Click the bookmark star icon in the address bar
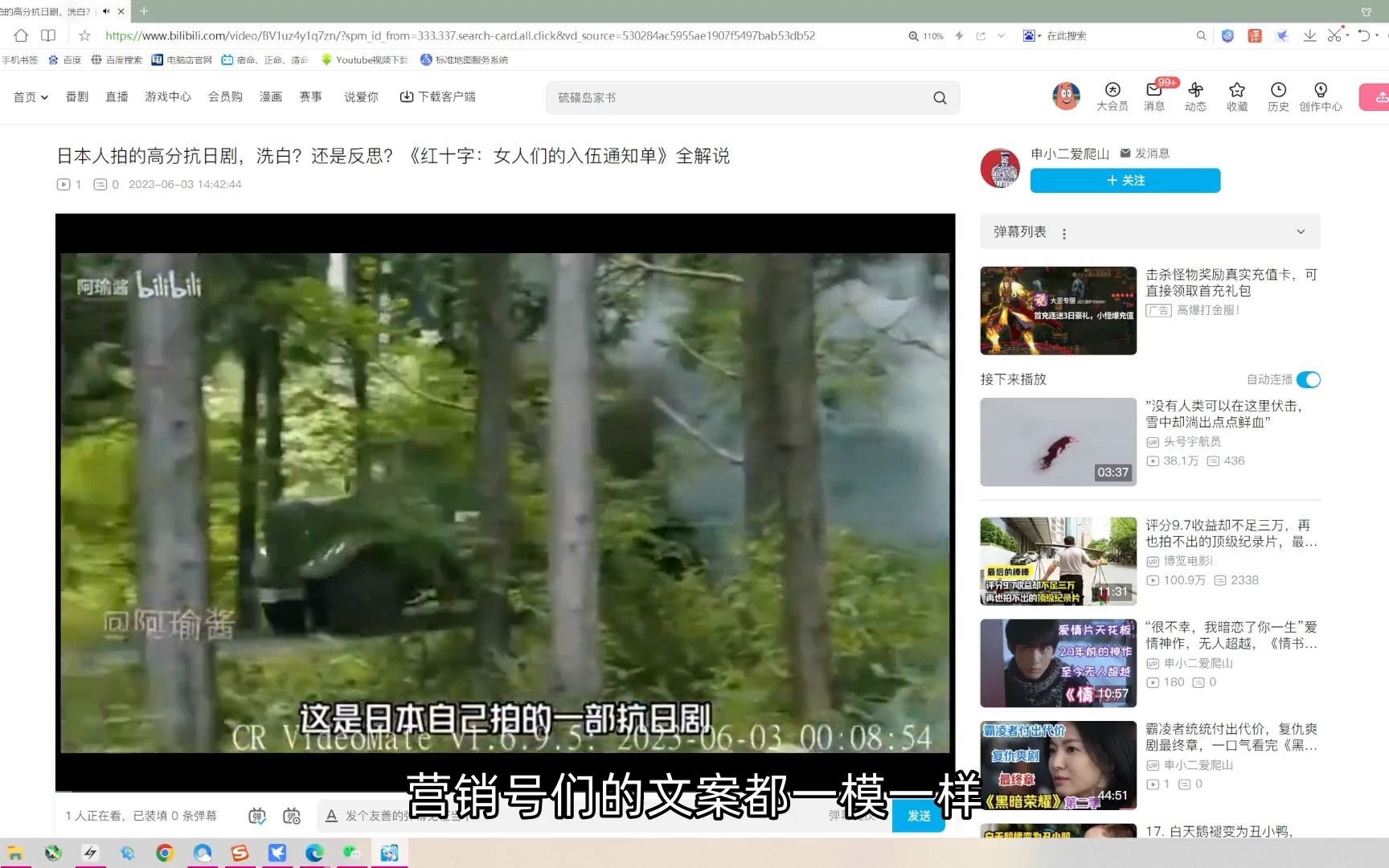 click(84, 35)
